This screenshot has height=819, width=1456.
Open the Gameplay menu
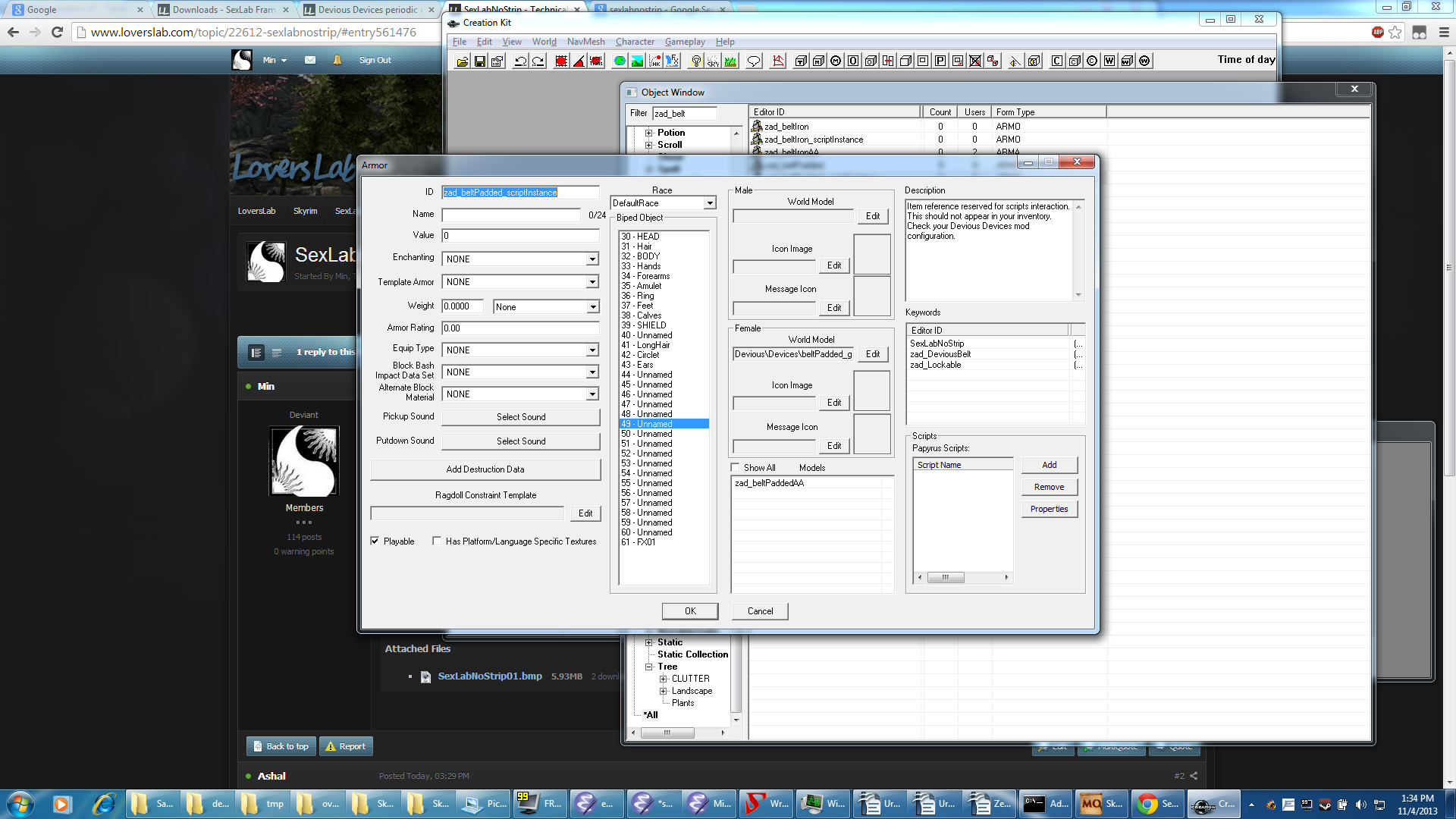click(x=685, y=42)
